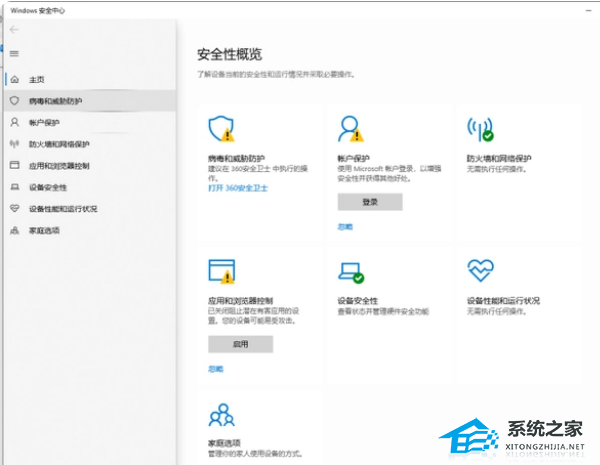The width and height of the screenshot is (600, 465).
Task: Click the 打开 360安全卫士 link
Action: click(x=240, y=187)
